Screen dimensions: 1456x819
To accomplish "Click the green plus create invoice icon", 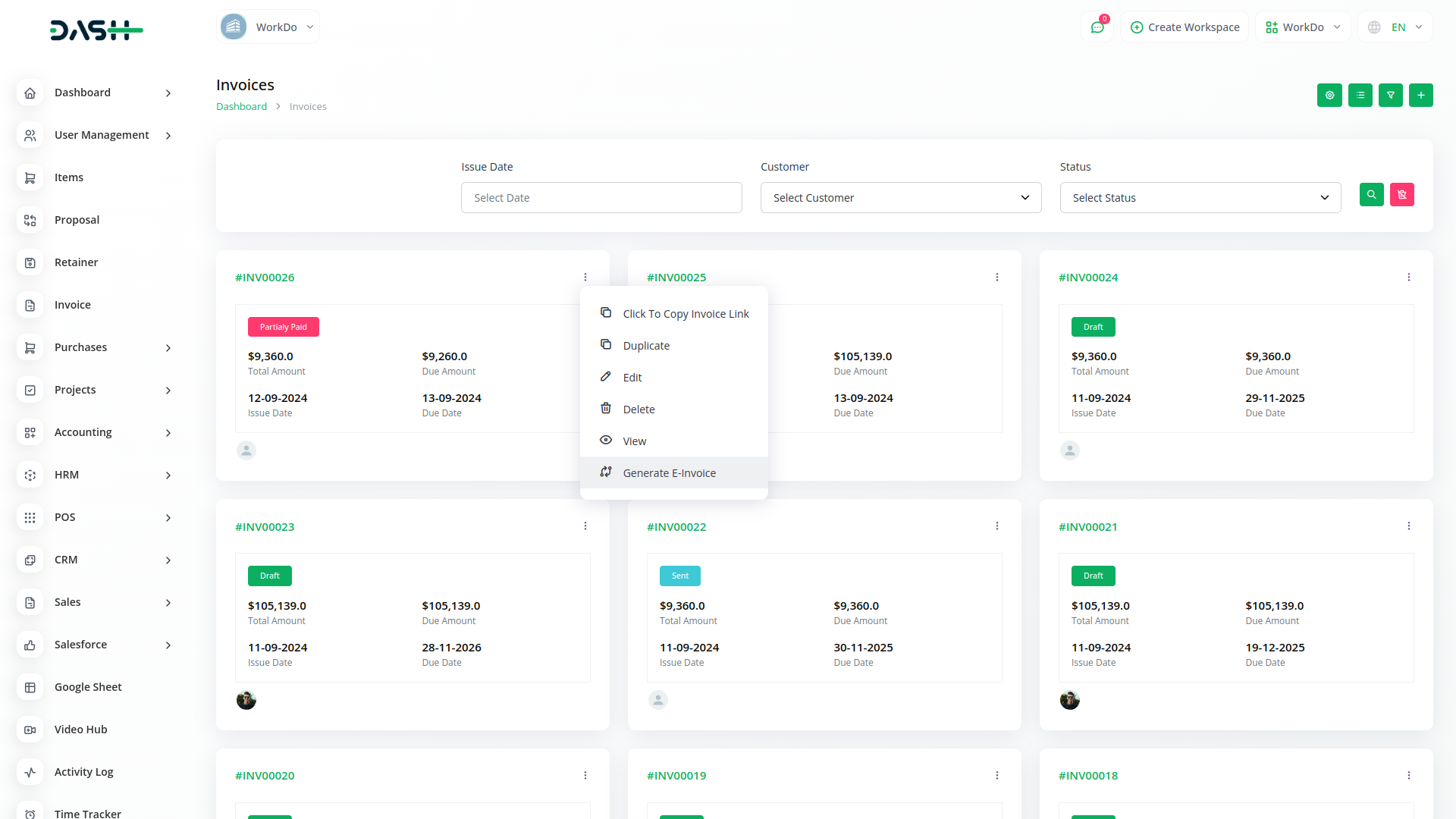I will click(1420, 96).
